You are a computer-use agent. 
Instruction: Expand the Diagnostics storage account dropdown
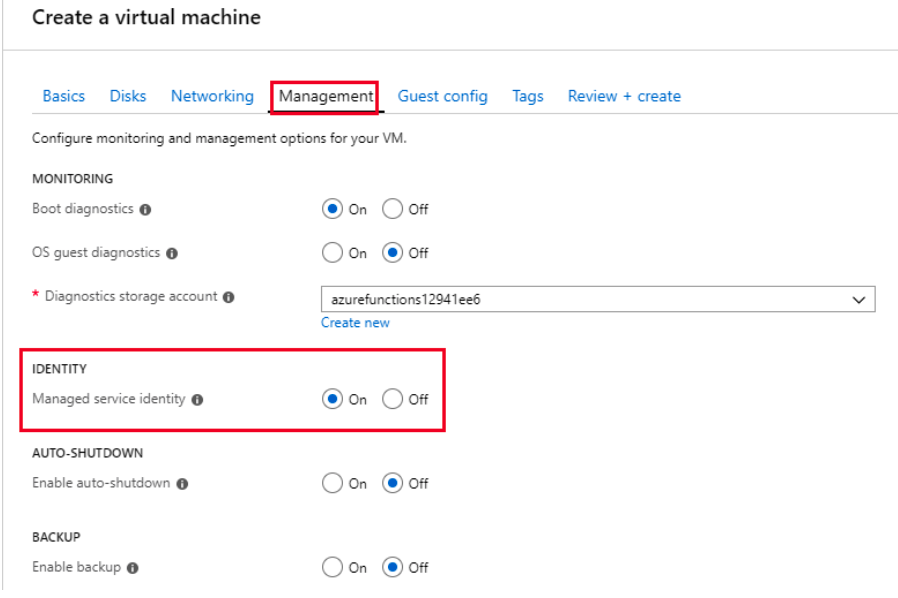[597, 299]
